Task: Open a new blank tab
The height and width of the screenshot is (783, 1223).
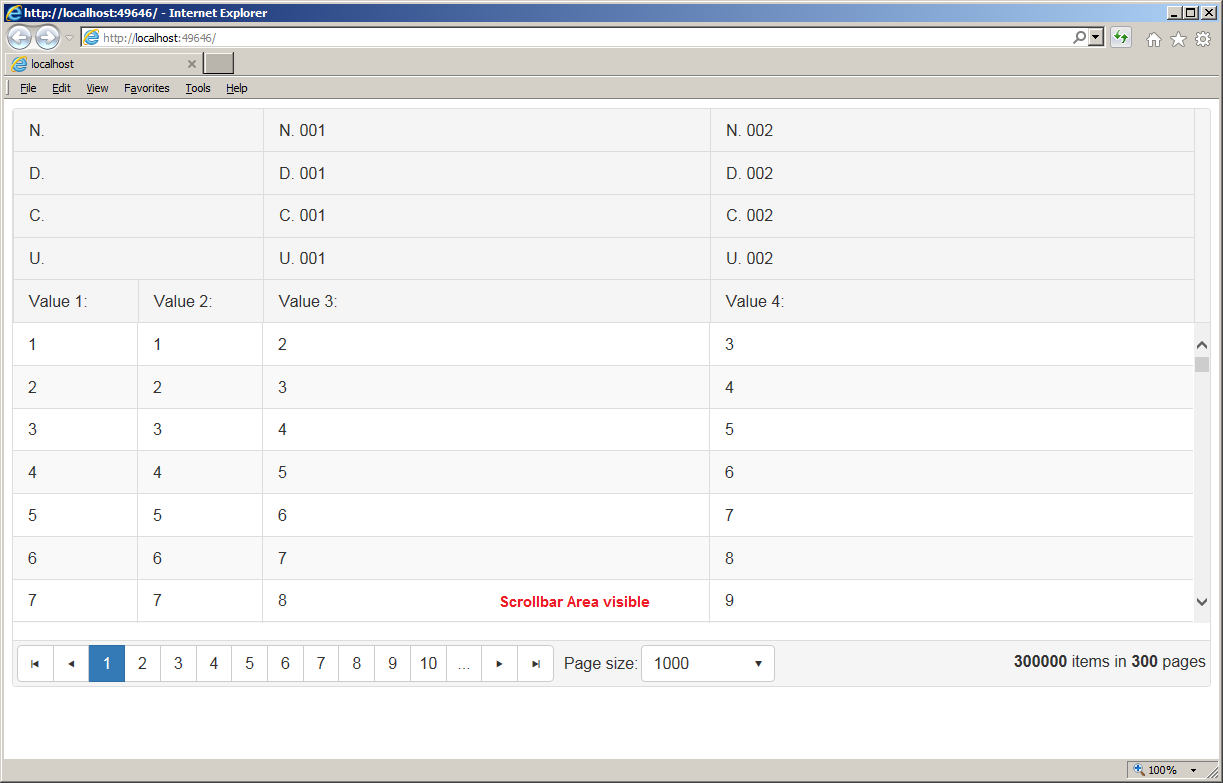Action: coord(218,64)
